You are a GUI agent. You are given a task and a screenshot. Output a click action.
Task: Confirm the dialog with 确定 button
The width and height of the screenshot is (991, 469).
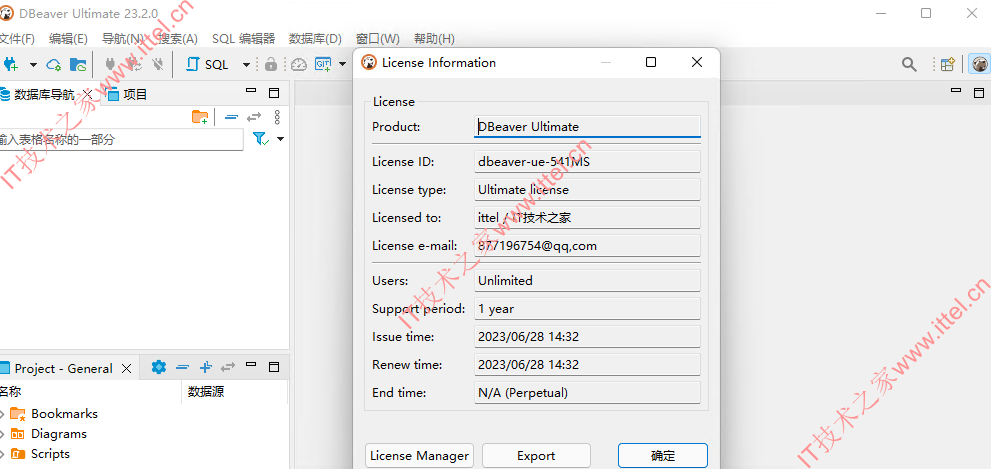click(663, 456)
